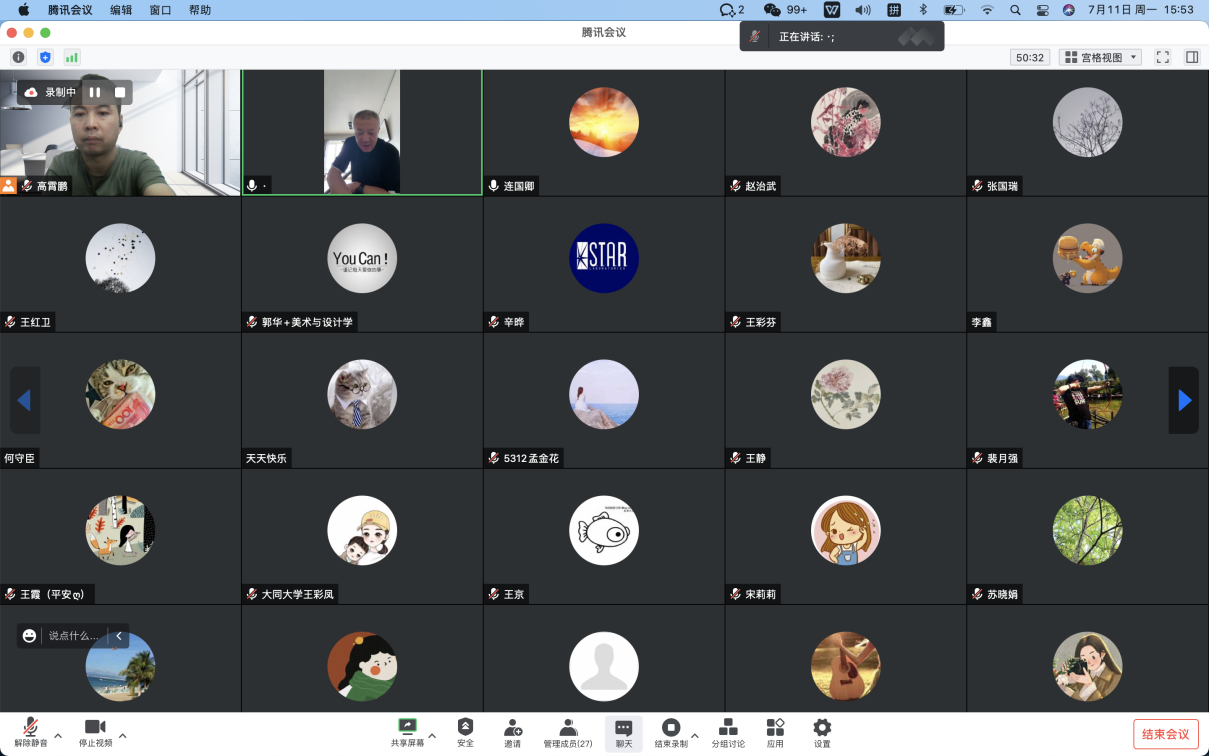Image resolution: width=1209 pixels, height=756 pixels.
Task: Open Breakout Rooms (分组讨论)
Action: [728, 732]
